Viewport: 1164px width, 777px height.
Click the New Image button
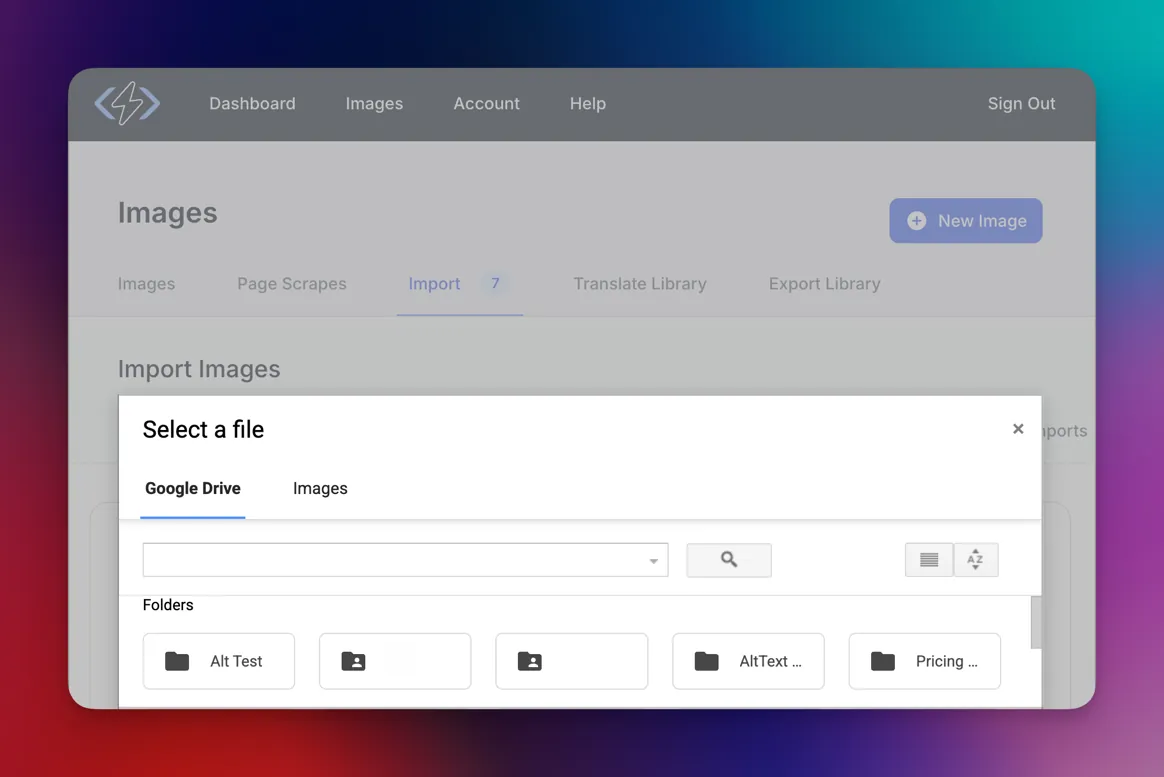966,220
